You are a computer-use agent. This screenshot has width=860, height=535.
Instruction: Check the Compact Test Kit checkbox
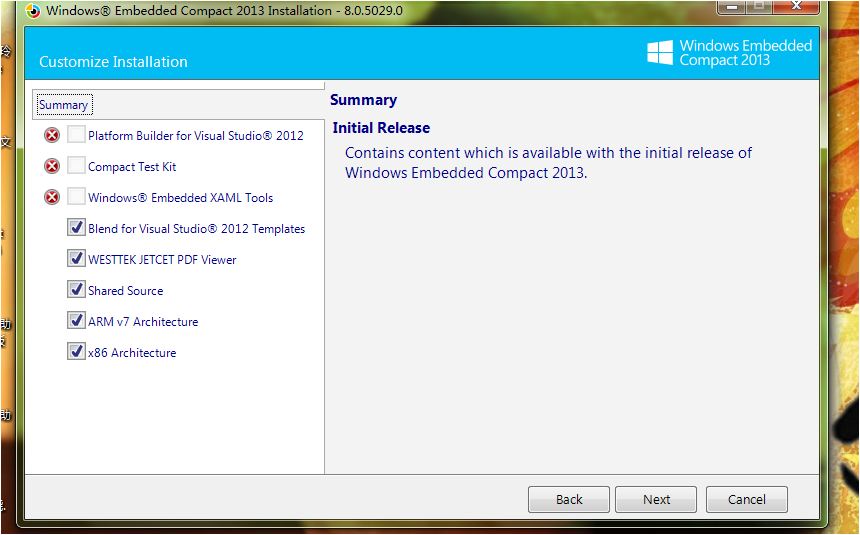(x=76, y=165)
